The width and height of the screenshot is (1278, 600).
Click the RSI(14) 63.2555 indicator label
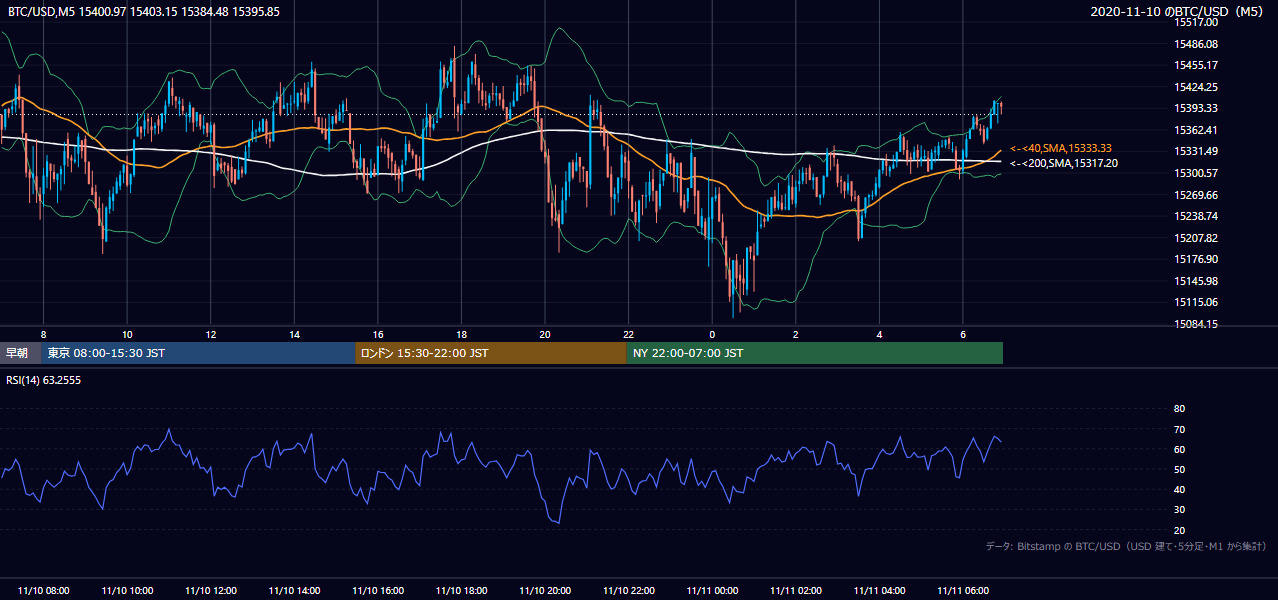[44, 380]
